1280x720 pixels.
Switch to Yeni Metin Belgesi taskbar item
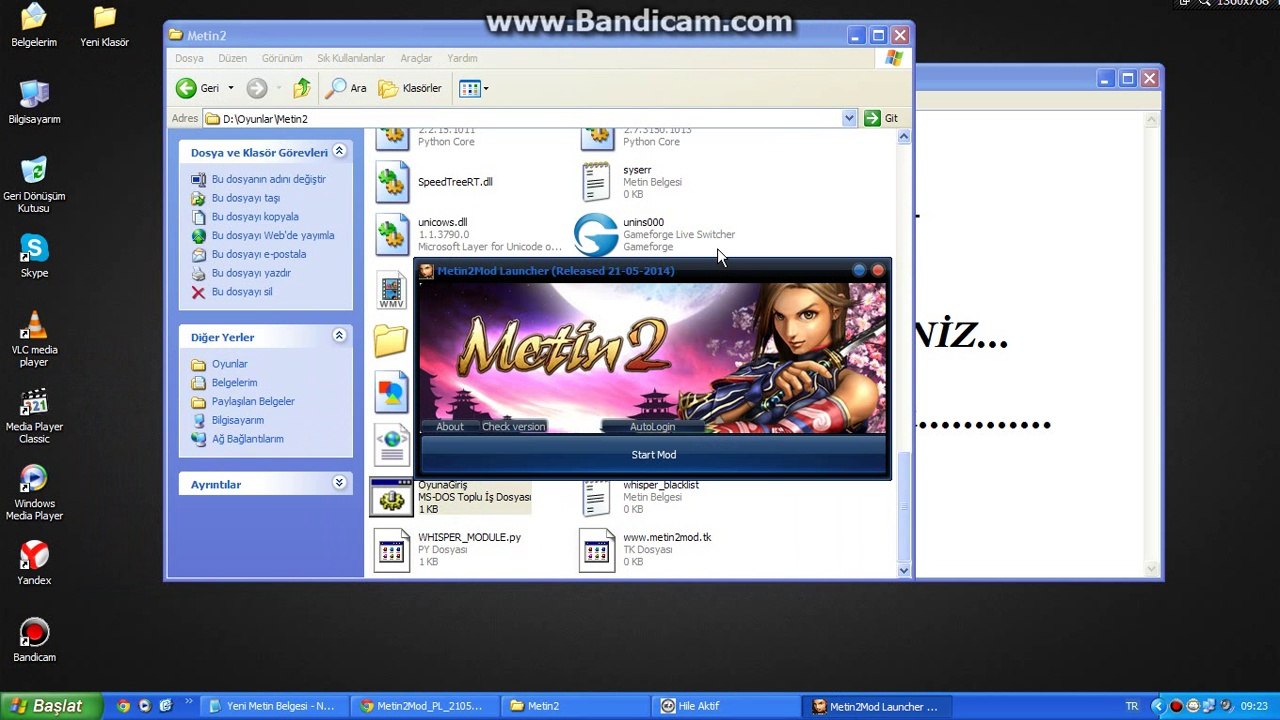click(273, 706)
